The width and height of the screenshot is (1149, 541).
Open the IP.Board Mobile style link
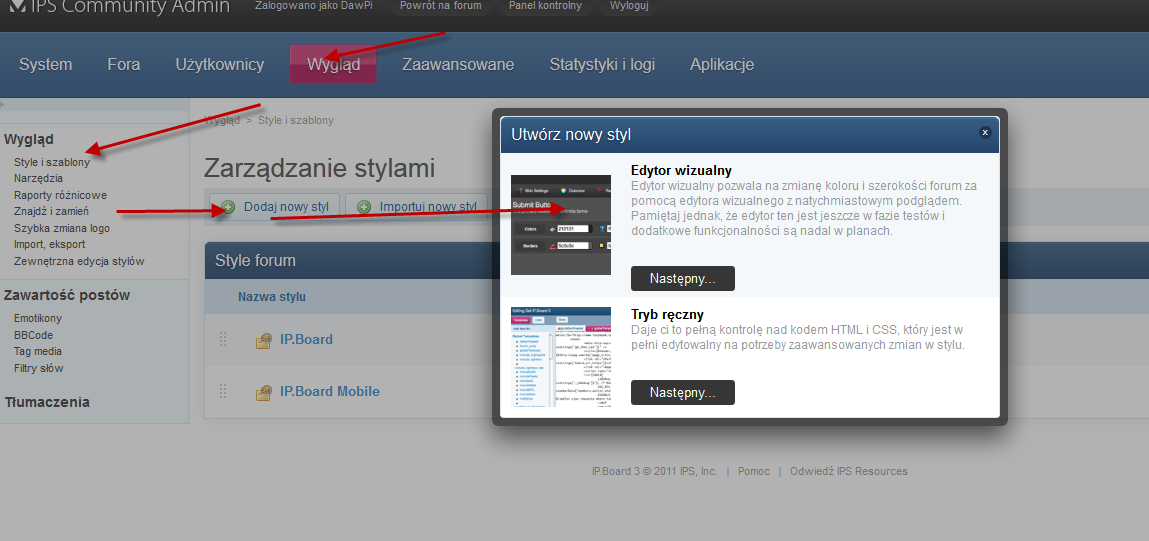tap(330, 391)
